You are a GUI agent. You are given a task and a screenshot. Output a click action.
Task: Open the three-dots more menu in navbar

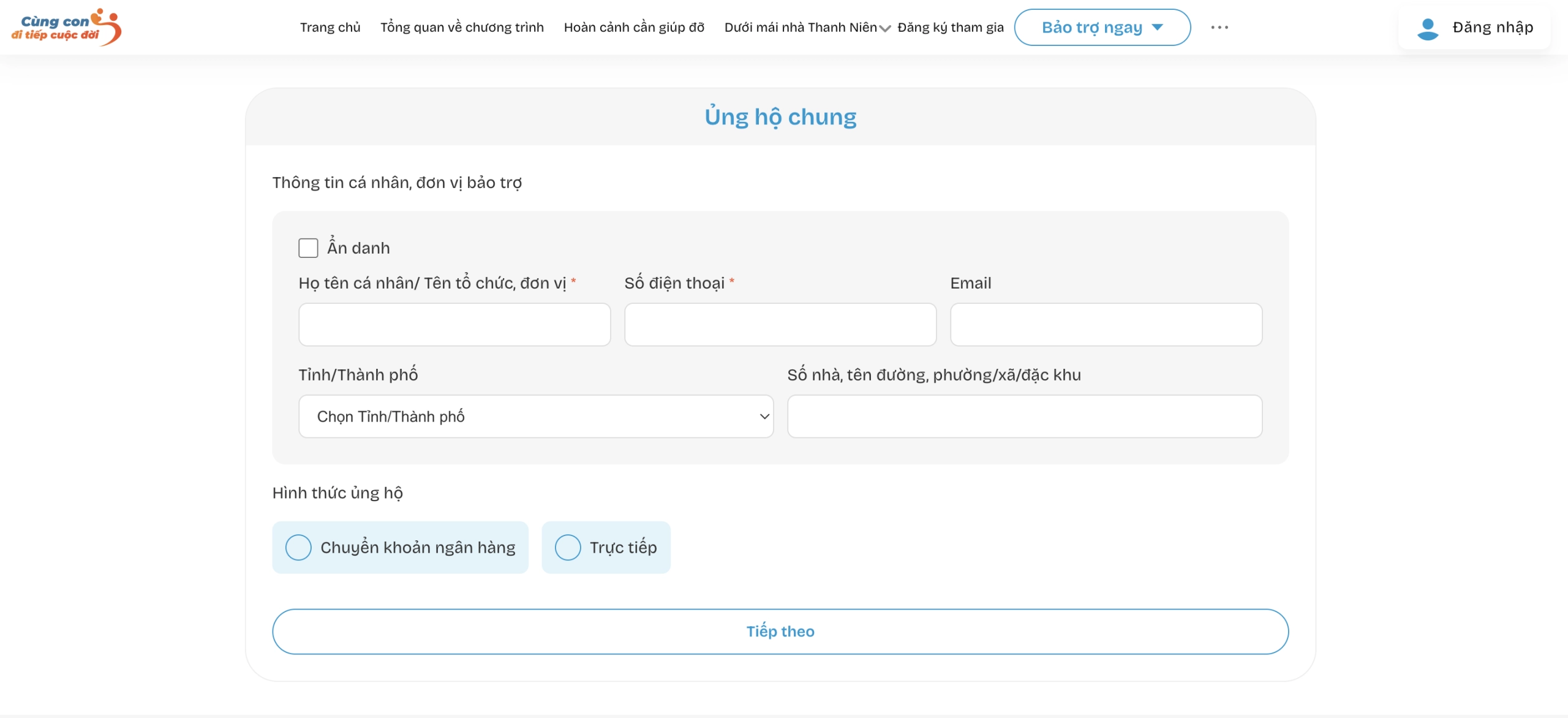[1219, 28]
